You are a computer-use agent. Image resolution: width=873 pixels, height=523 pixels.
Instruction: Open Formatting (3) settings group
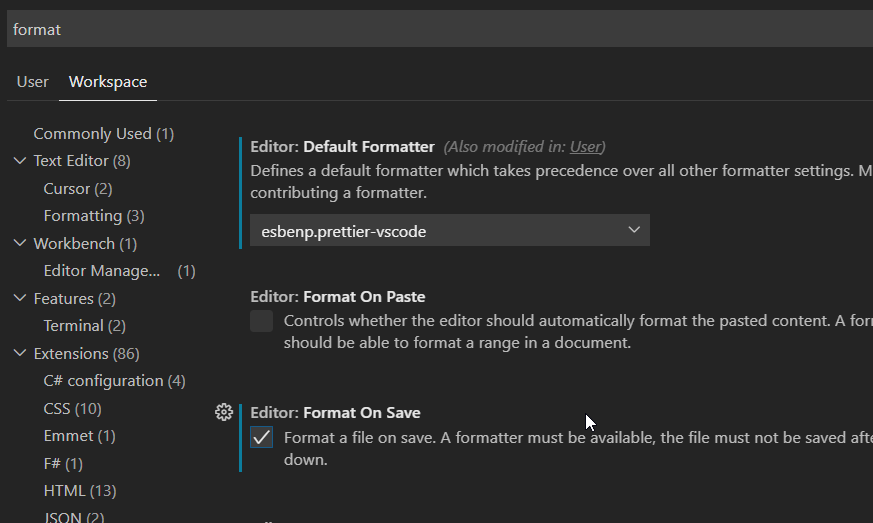(x=94, y=216)
